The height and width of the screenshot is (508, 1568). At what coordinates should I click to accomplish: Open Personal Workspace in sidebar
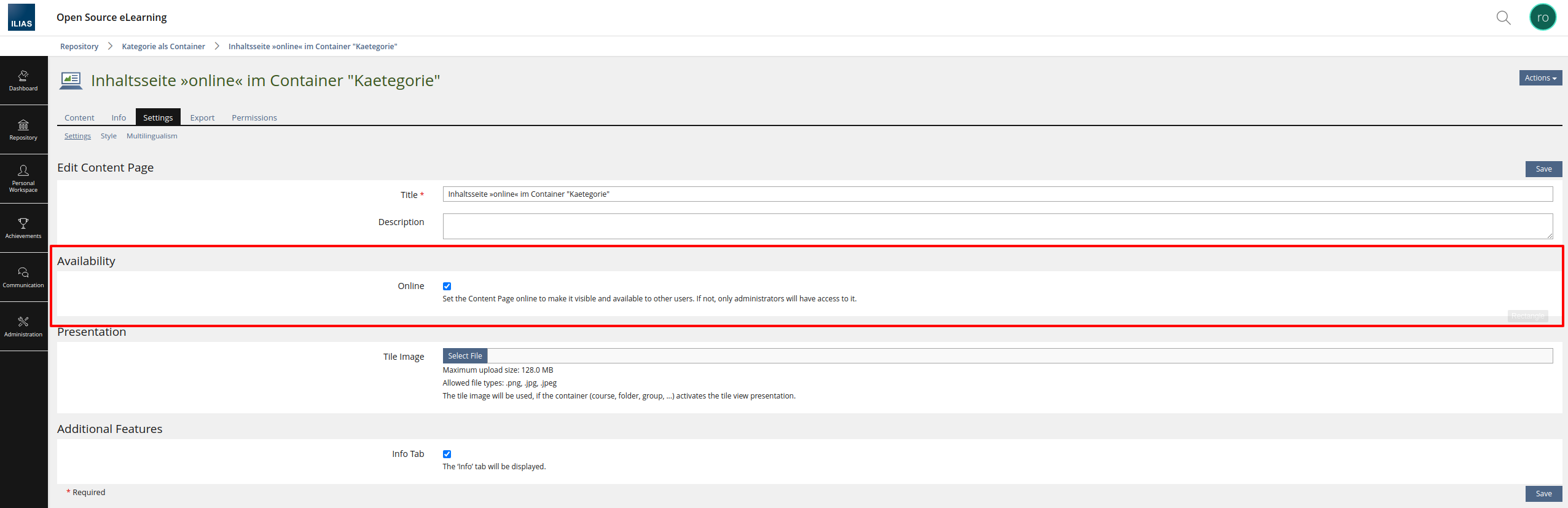click(x=23, y=179)
